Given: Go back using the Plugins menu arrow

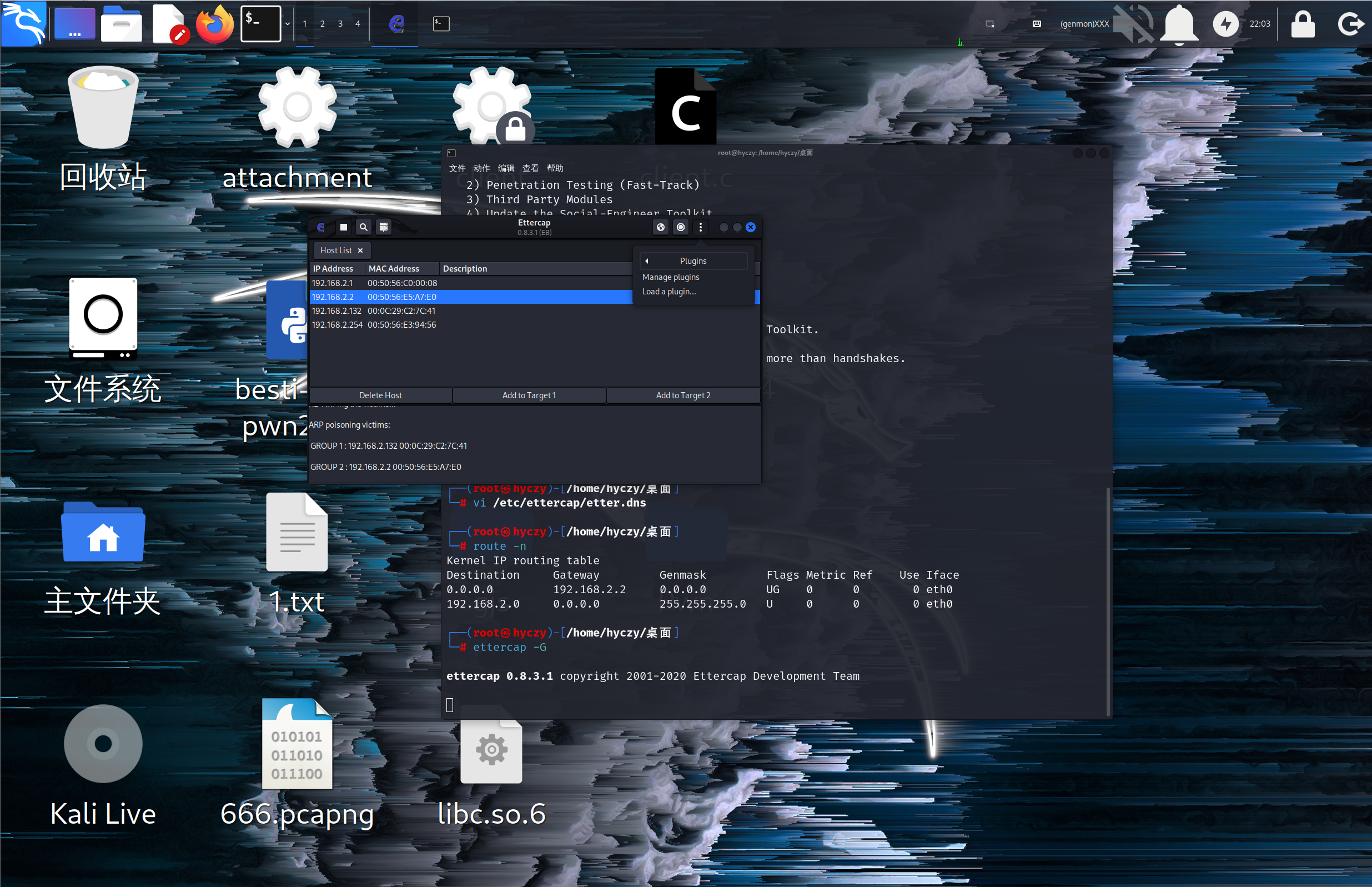Looking at the screenshot, I should click(x=646, y=261).
